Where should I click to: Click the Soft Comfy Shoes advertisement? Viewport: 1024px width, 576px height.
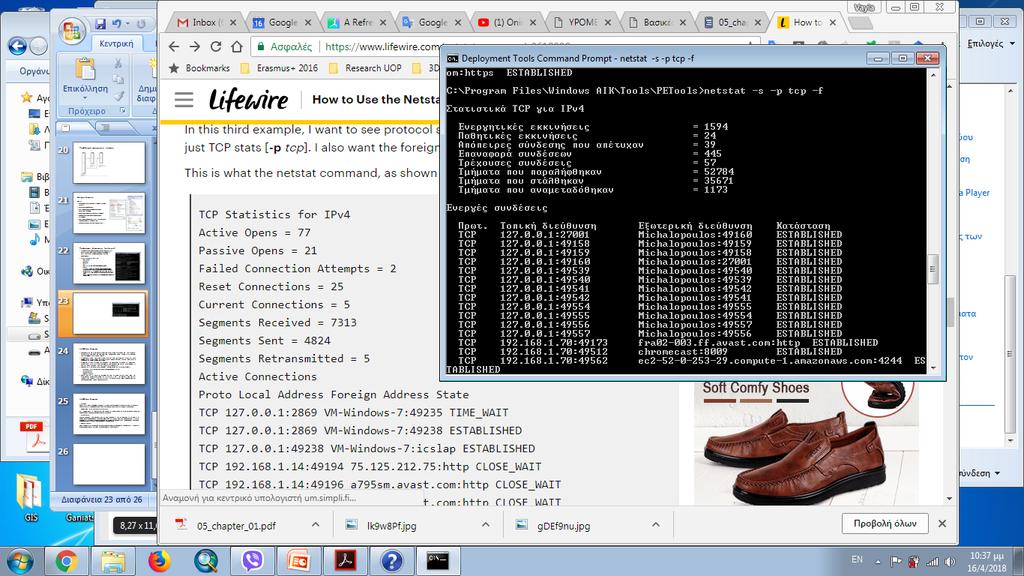pyautogui.click(x=807, y=441)
